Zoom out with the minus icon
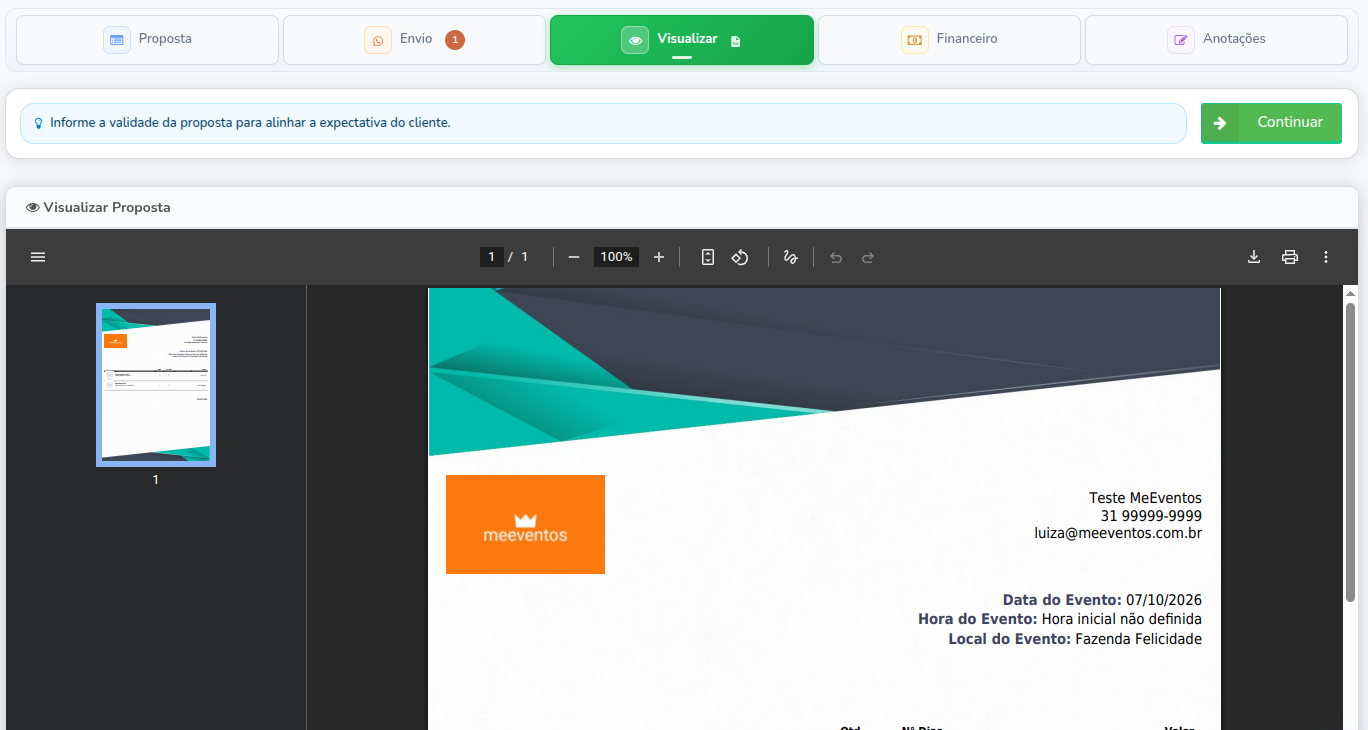Image resolution: width=1368 pixels, height=730 pixels. click(x=574, y=257)
